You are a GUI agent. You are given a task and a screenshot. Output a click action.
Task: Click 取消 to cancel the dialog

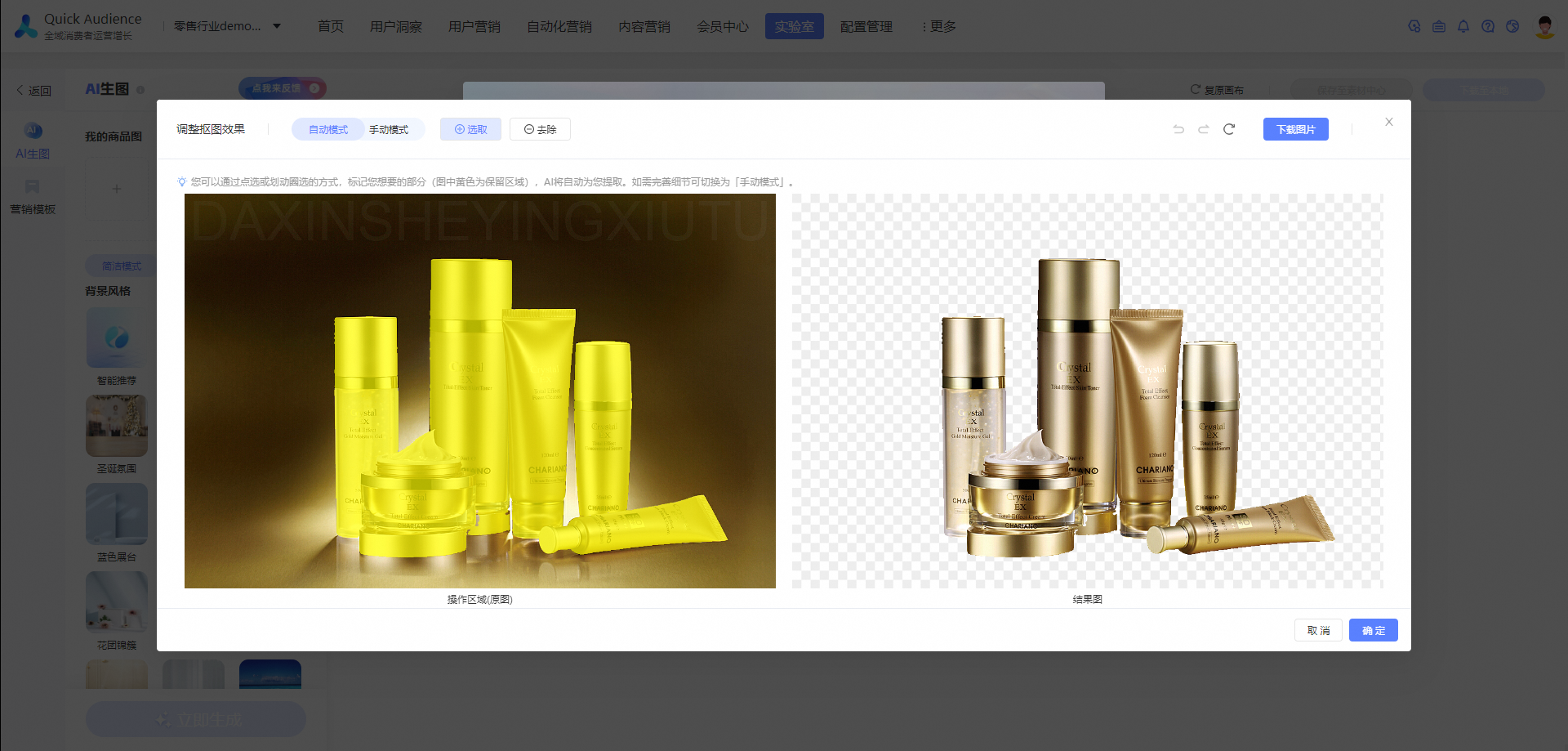coord(1318,630)
